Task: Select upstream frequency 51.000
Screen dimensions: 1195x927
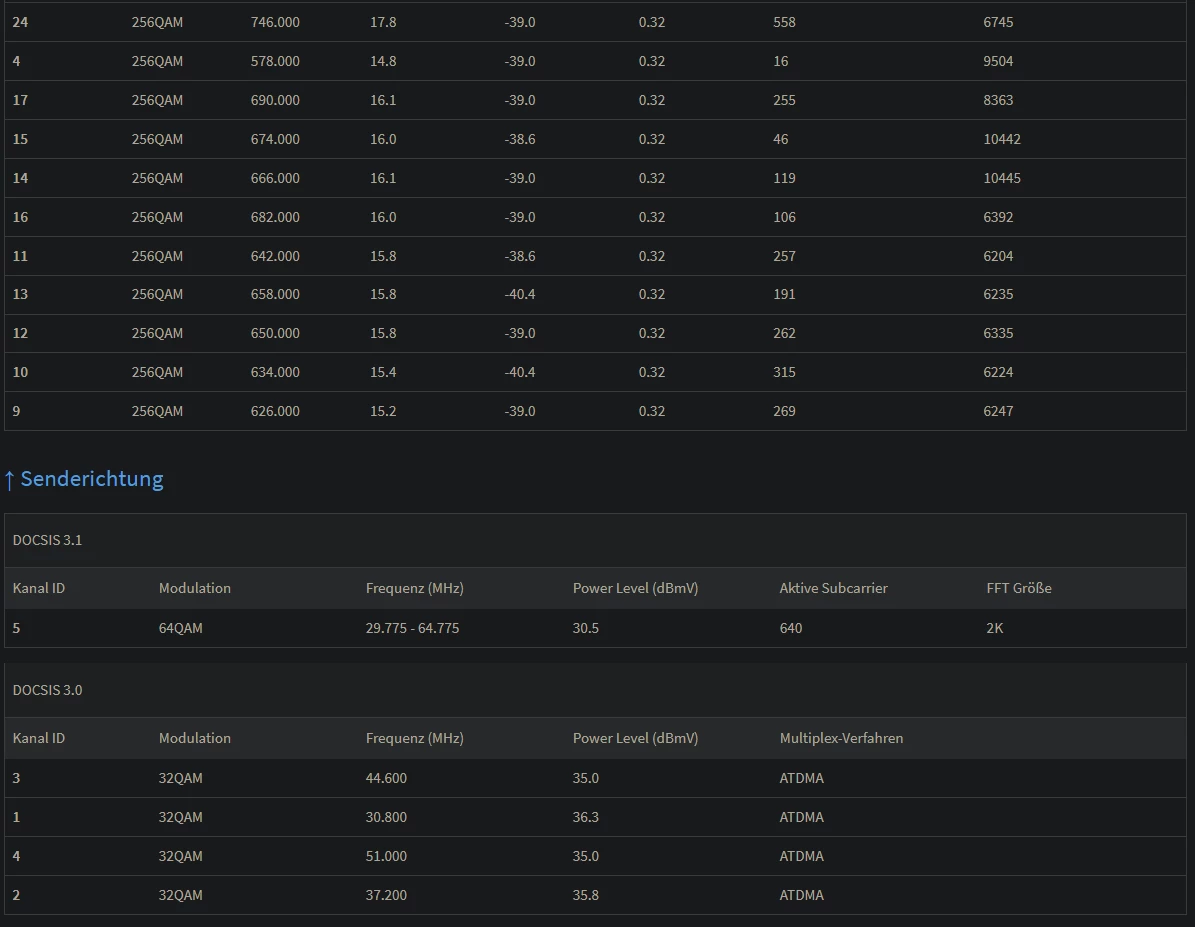Action: click(x=386, y=856)
